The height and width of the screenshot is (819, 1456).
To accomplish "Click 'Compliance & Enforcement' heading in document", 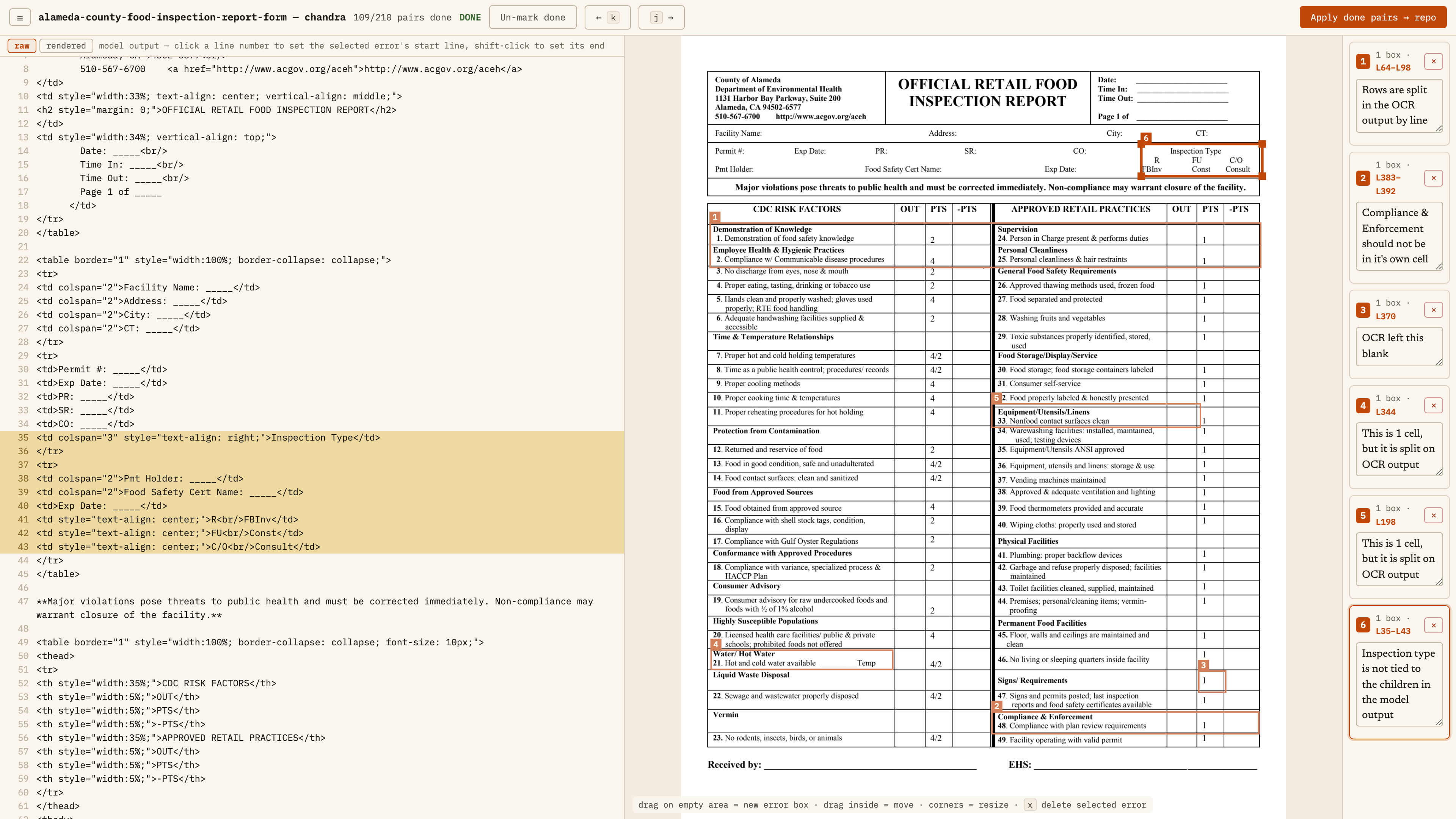I will pos(1045,717).
